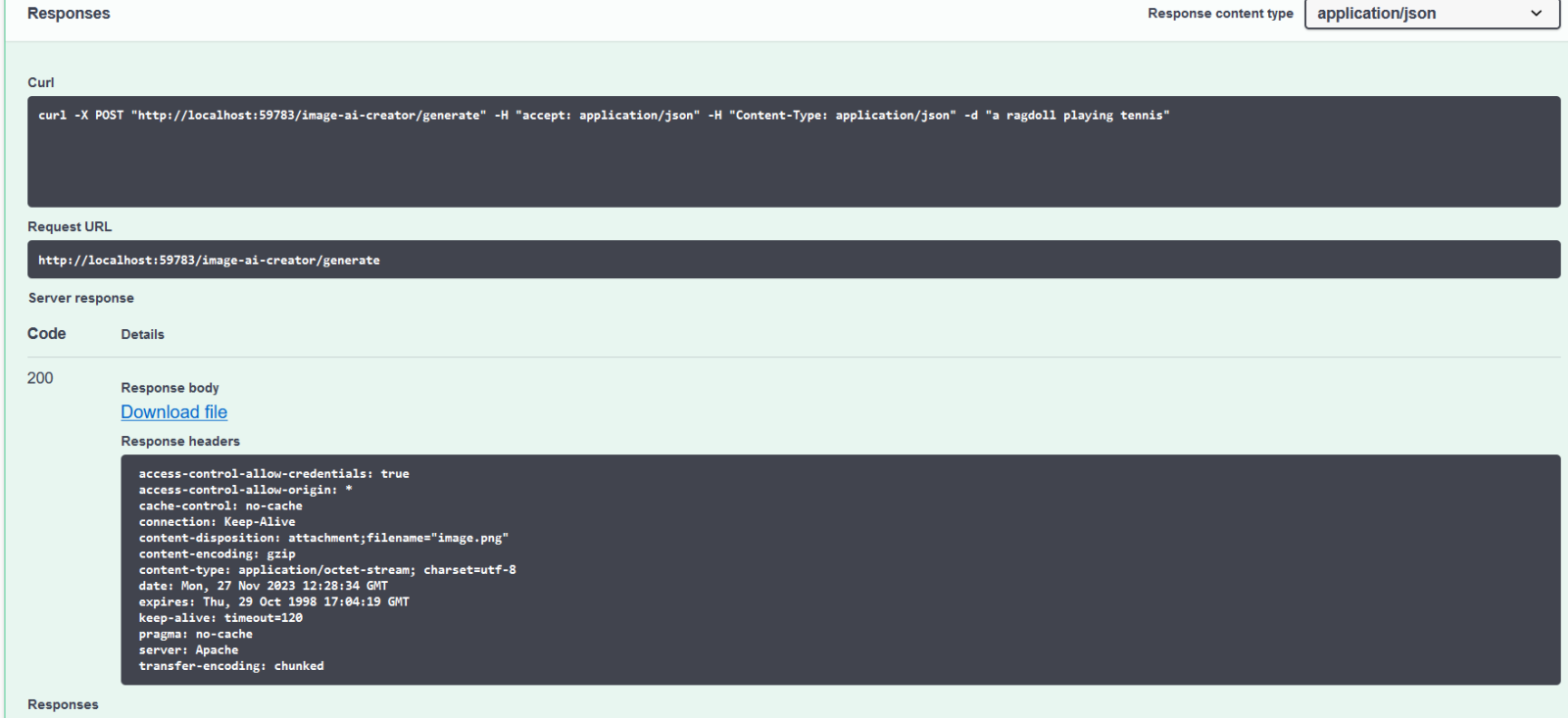Screen dimensions: 1568x718
Task: Click the content-type octet-stream header line
Action: pos(327,570)
